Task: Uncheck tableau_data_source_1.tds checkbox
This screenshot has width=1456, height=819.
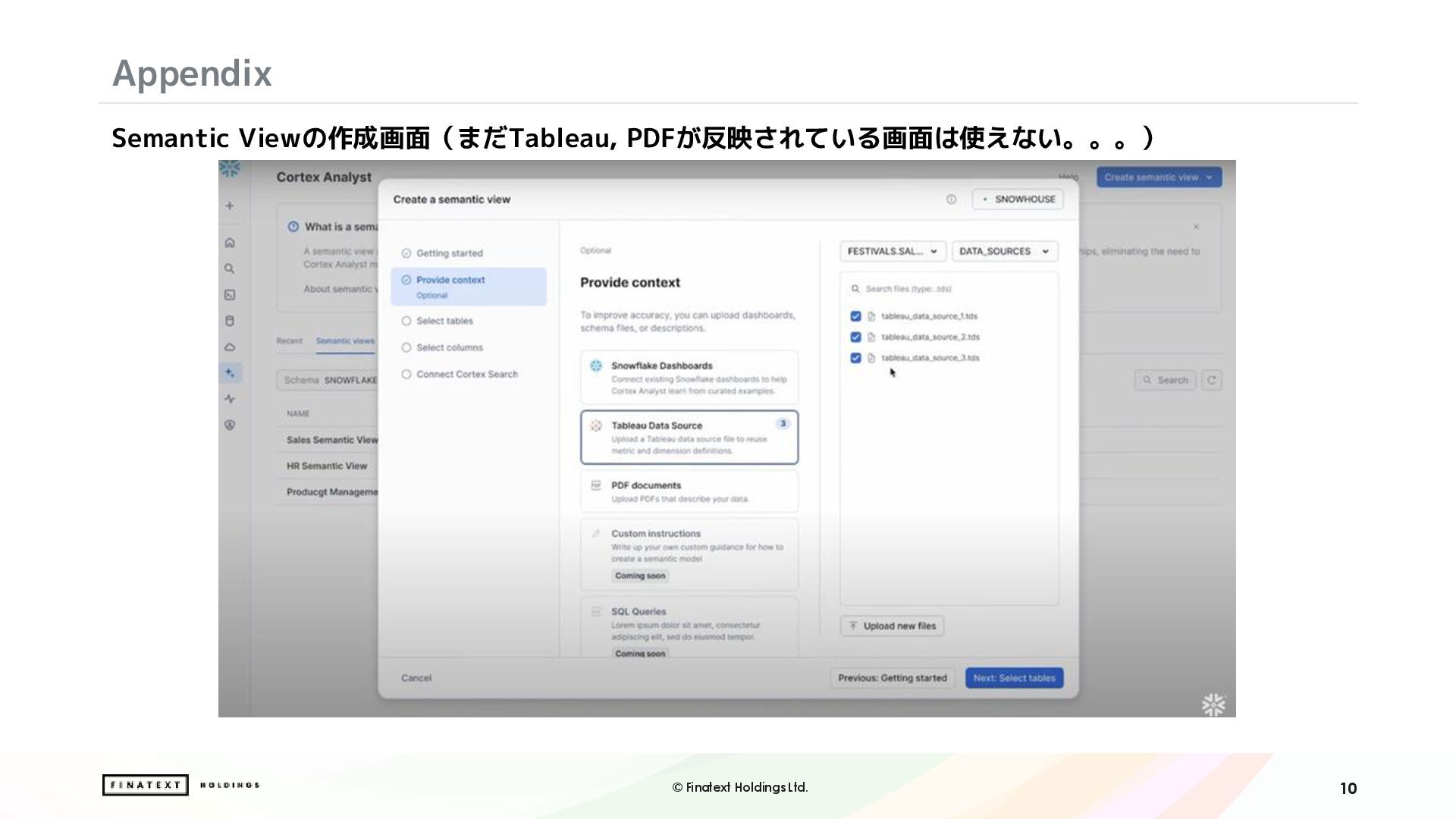Action: tap(855, 316)
